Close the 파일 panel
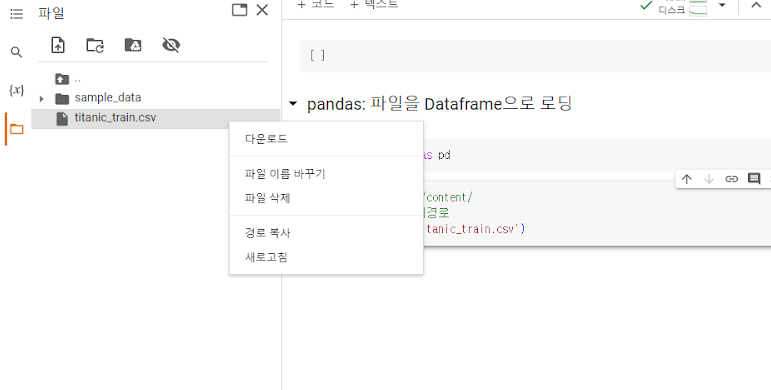Screen dimensions: 771x390 coord(262,10)
